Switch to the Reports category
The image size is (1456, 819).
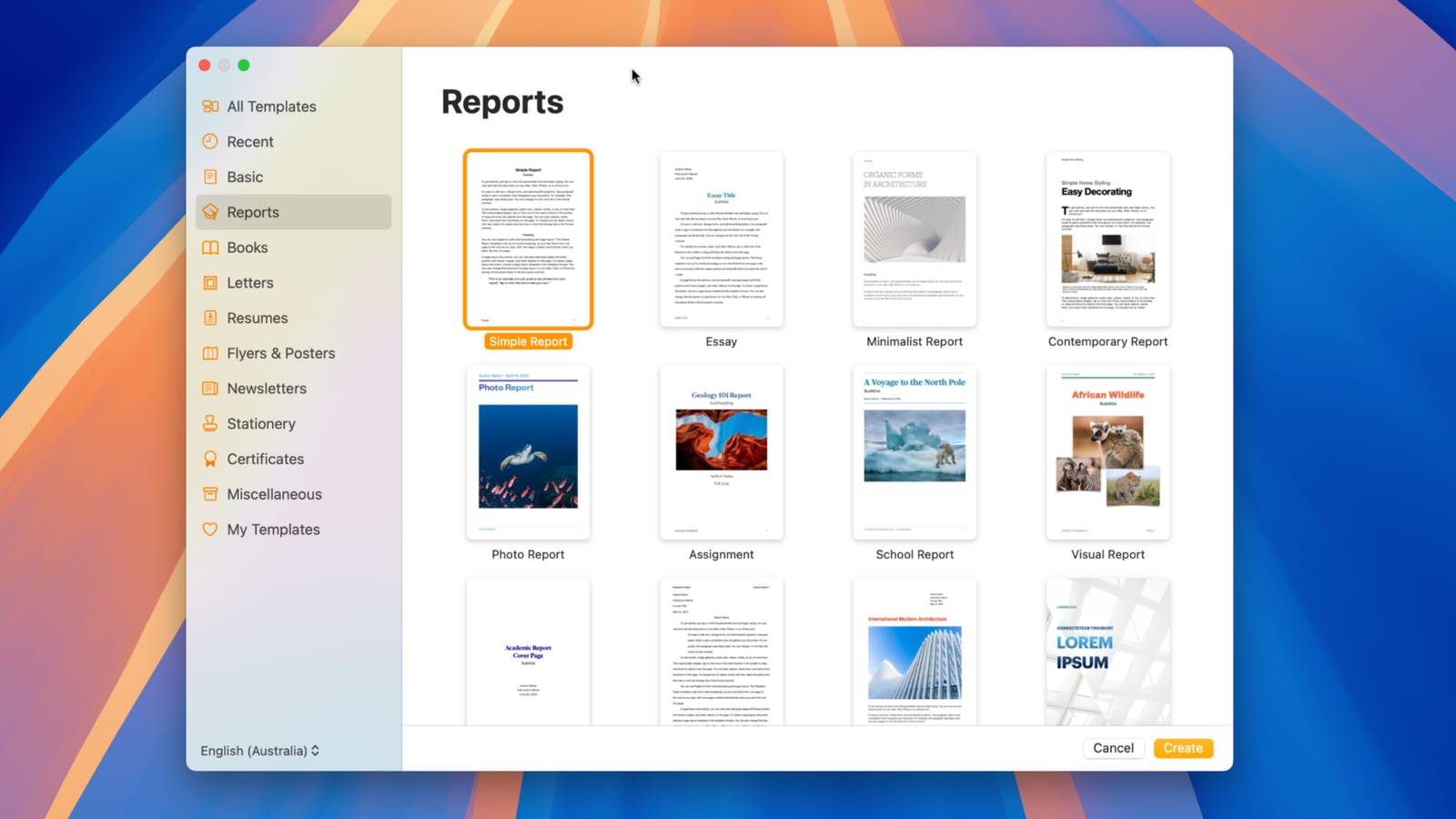(x=252, y=212)
